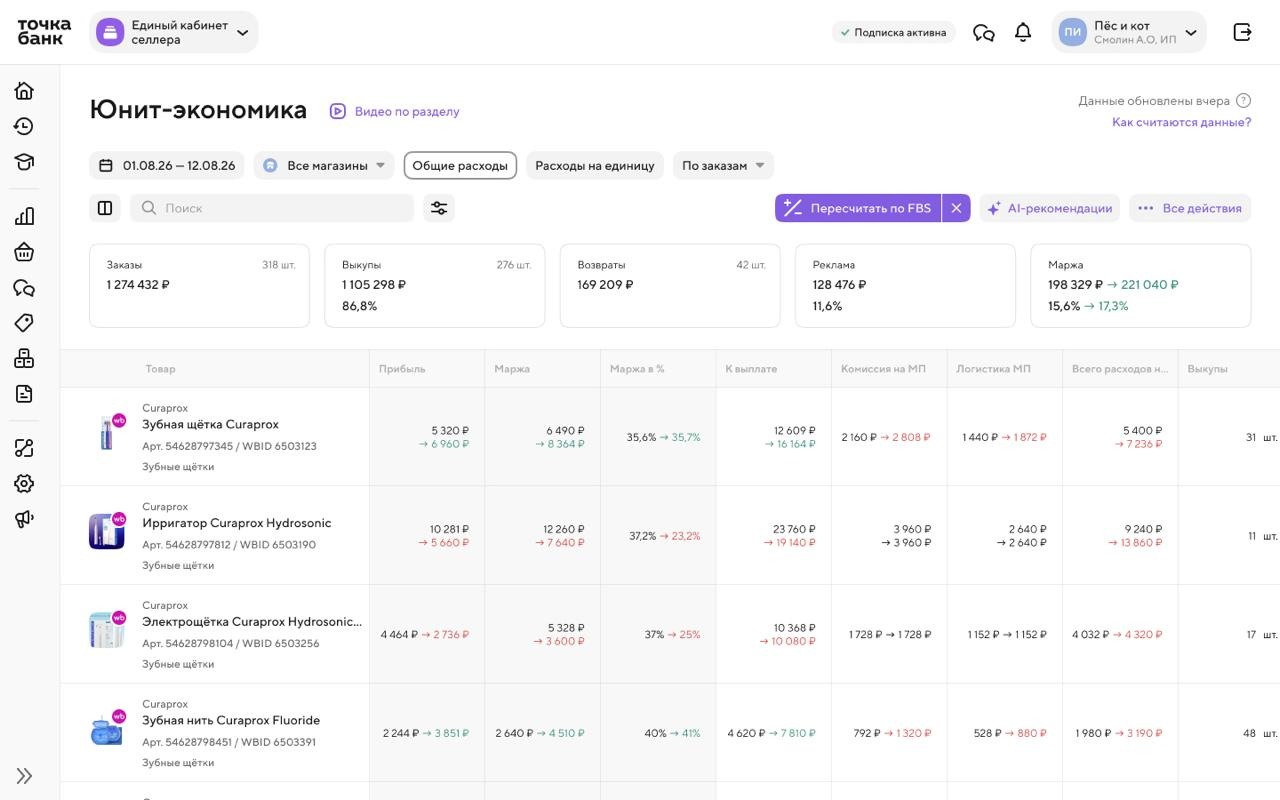Open the price tag sidebar section
Screen dimensions: 1280x800
click(24, 322)
